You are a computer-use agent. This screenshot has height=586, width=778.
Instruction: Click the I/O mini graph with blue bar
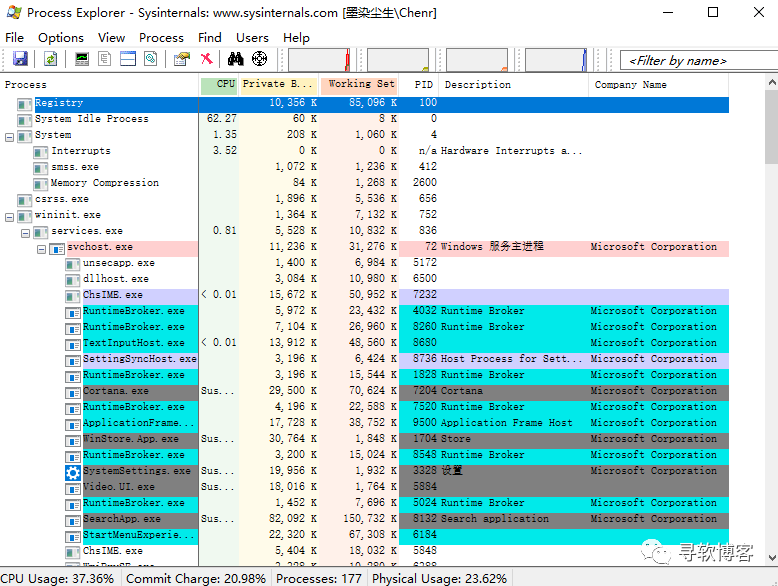[556, 60]
